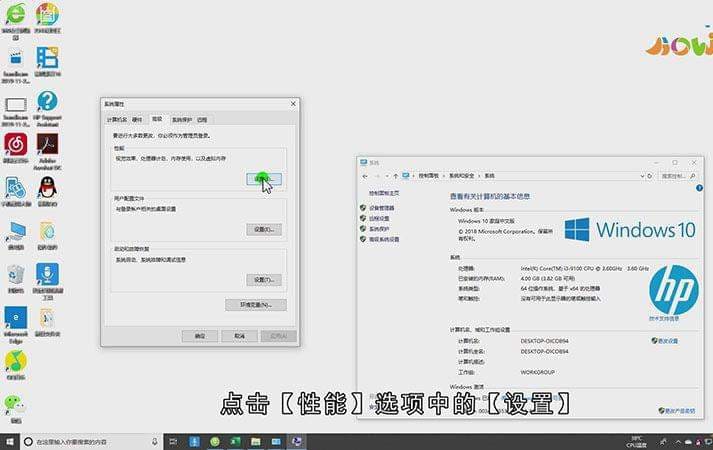The height and width of the screenshot is (450, 713).
Task: Click the Windows Start button
Action: pyautogui.click(x=10, y=441)
